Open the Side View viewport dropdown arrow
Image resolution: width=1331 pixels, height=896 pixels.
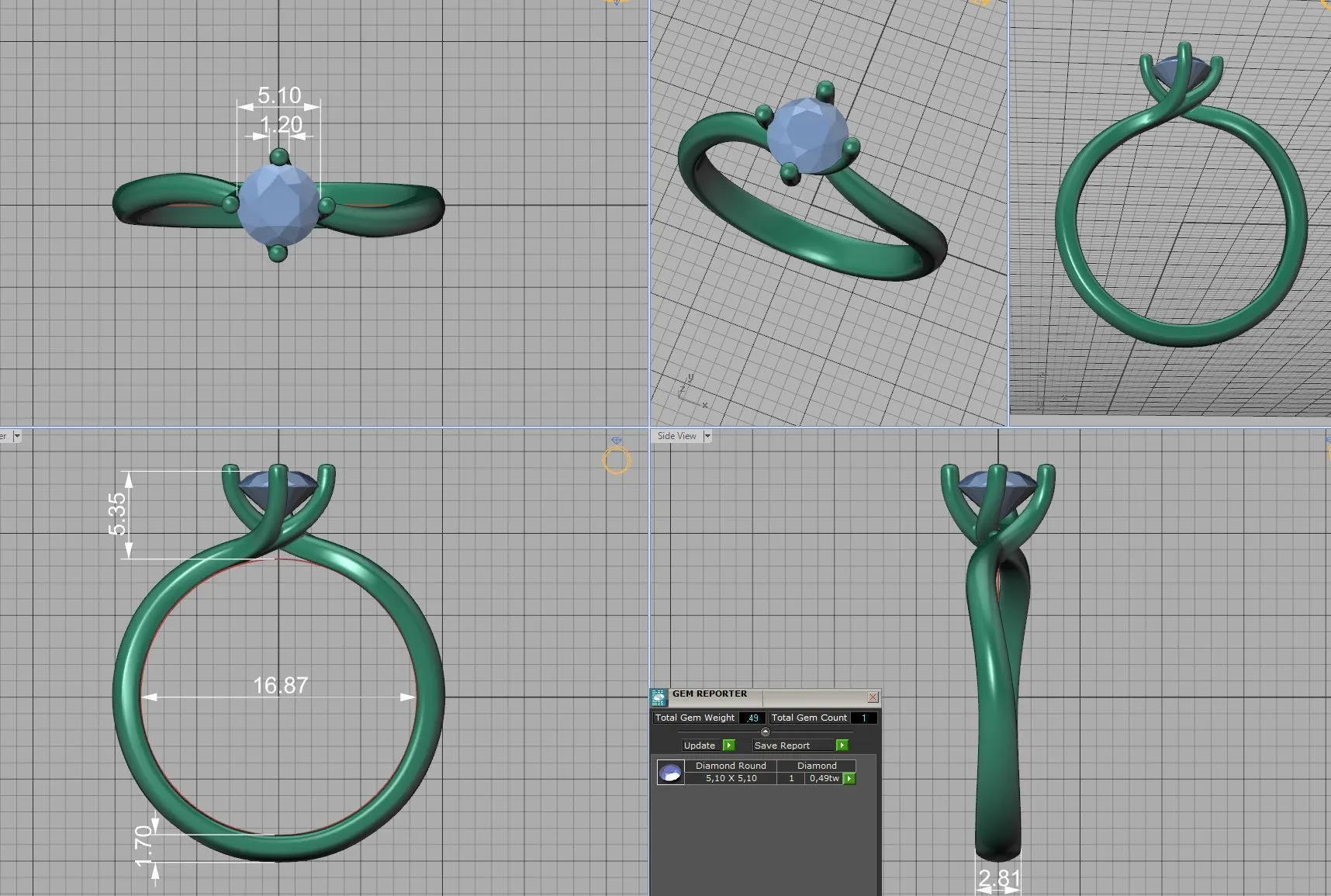coord(707,436)
